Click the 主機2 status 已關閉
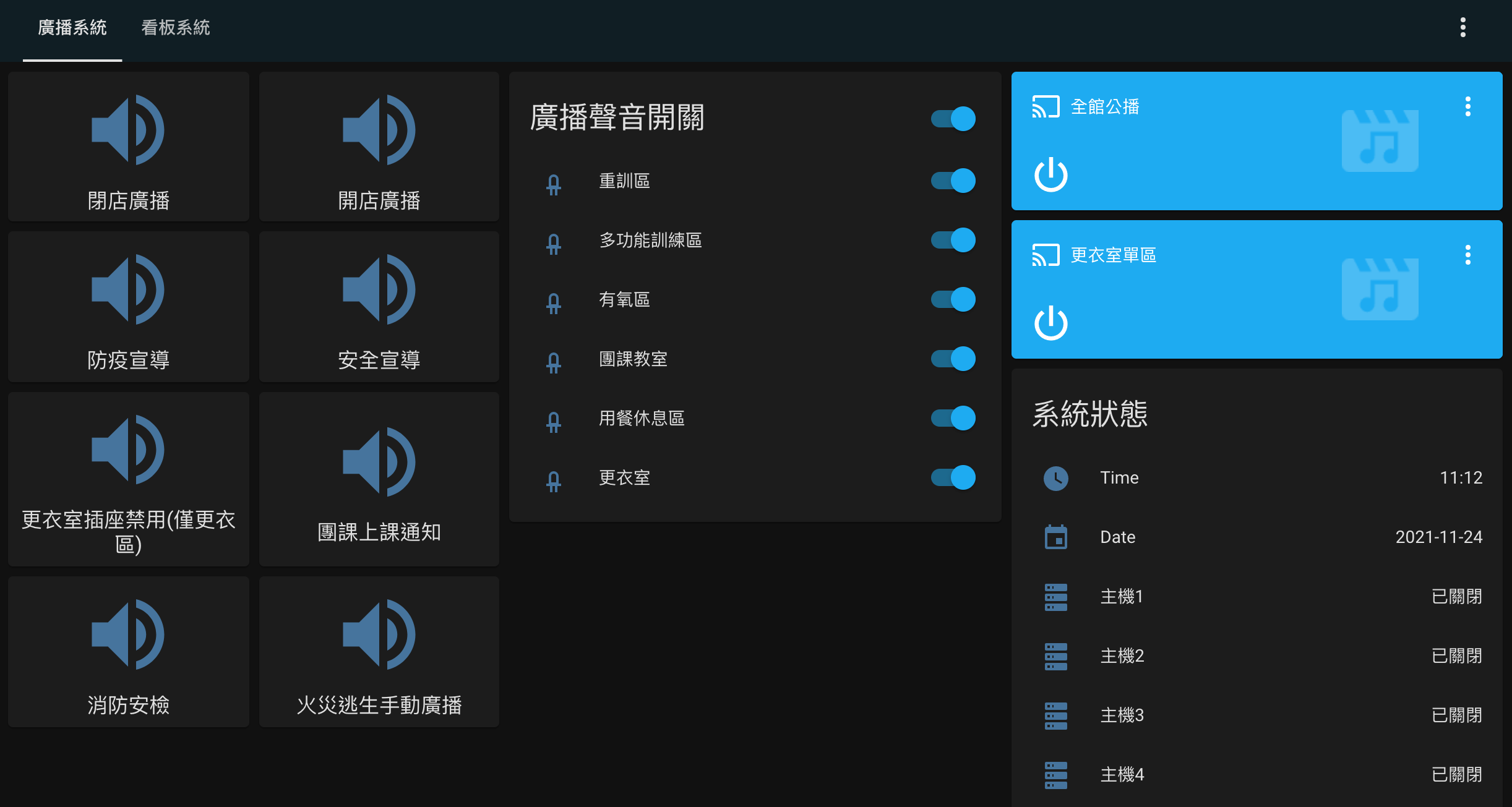1512x807 pixels. tap(1457, 656)
